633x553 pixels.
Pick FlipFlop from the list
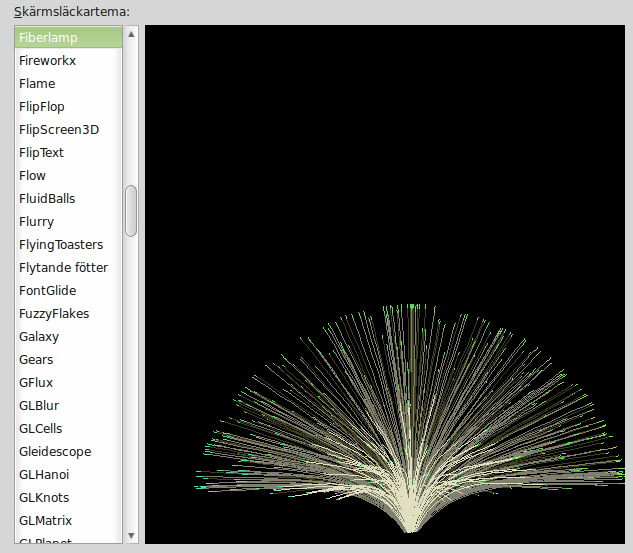coord(68,107)
